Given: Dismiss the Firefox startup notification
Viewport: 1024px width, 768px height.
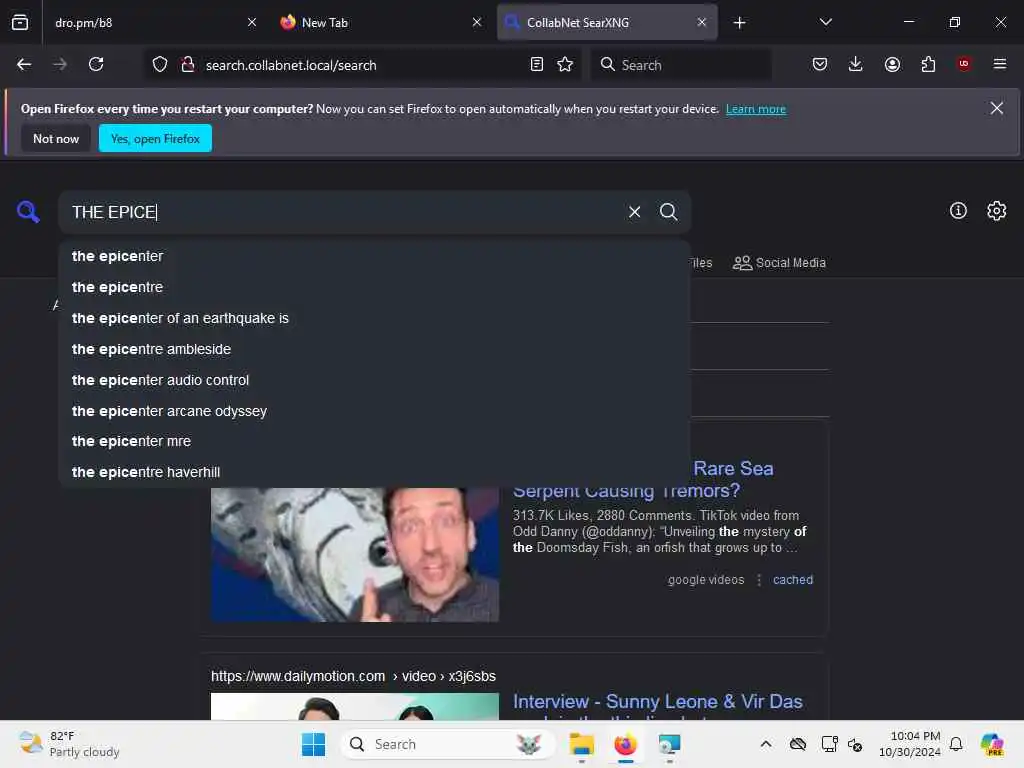Looking at the screenshot, I should (x=997, y=108).
